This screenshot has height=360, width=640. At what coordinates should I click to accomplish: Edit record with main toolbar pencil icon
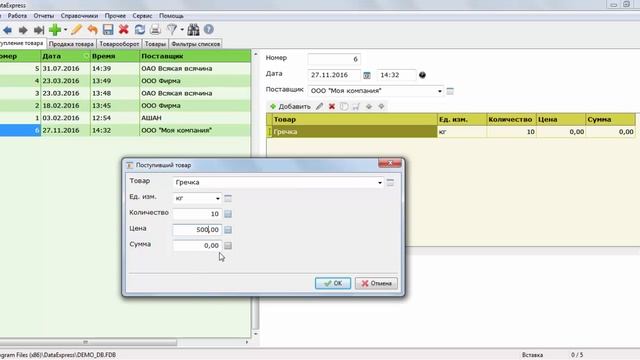click(x=76, y=30)
